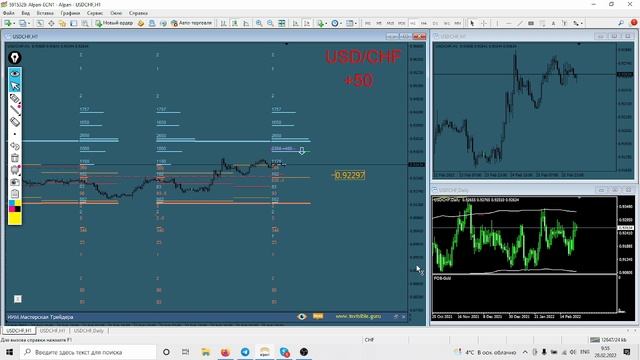This screenshot has width=640, height=360.
Task: Open the Market Watch panel icon
Action: (x=40, y=23)
